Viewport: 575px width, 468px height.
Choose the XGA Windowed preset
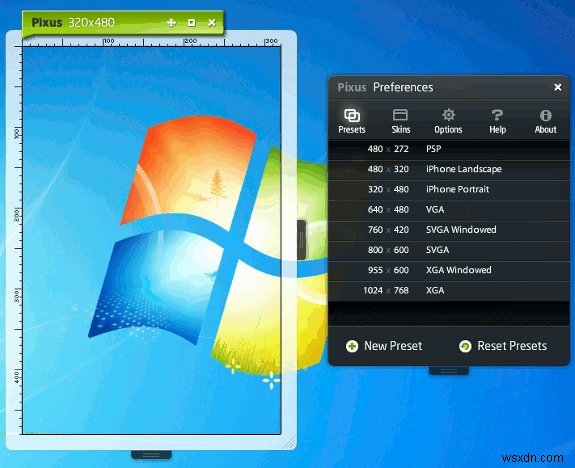tap(449, 270)
